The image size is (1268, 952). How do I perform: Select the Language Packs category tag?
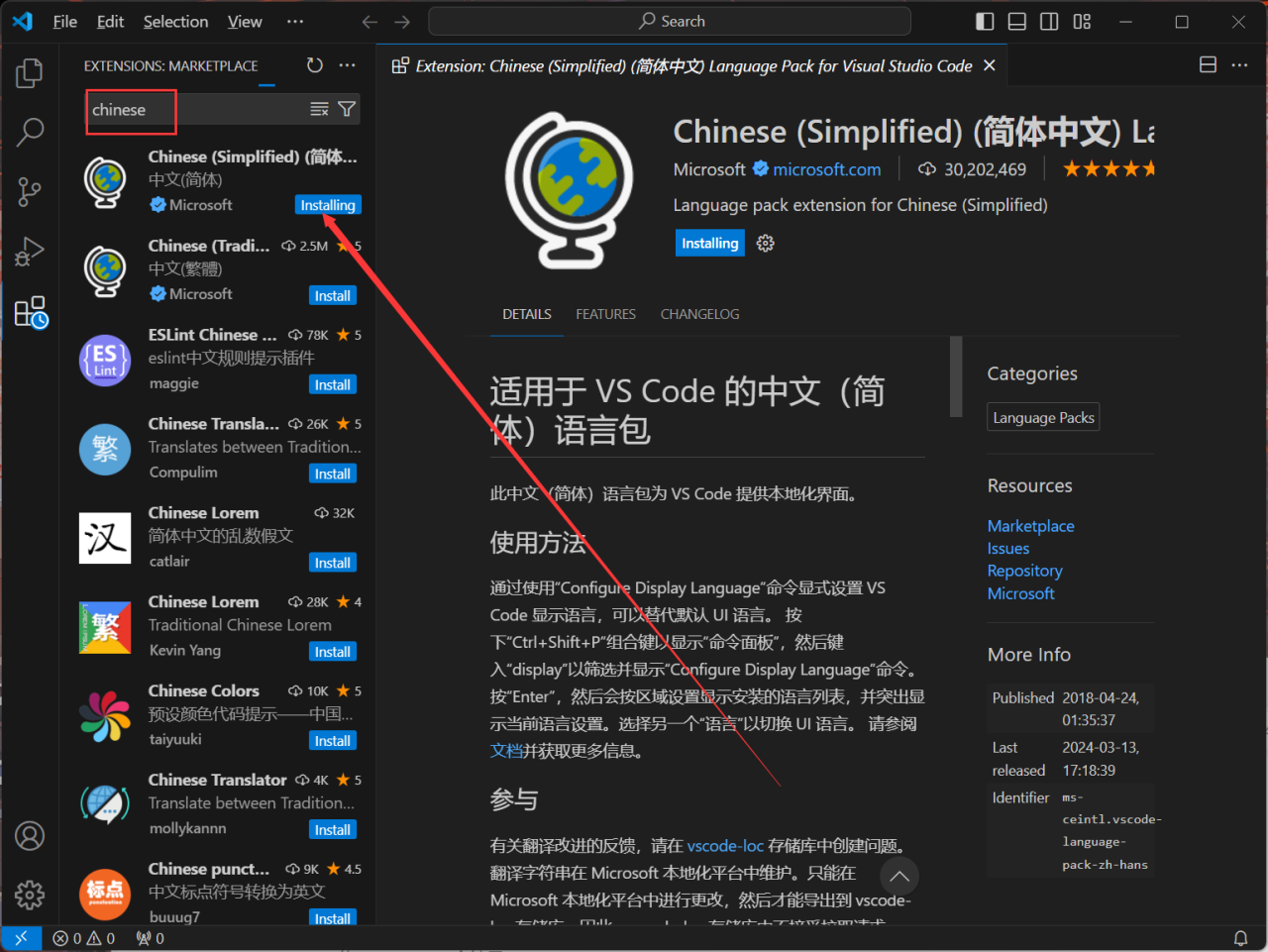tap(1044, 418)
